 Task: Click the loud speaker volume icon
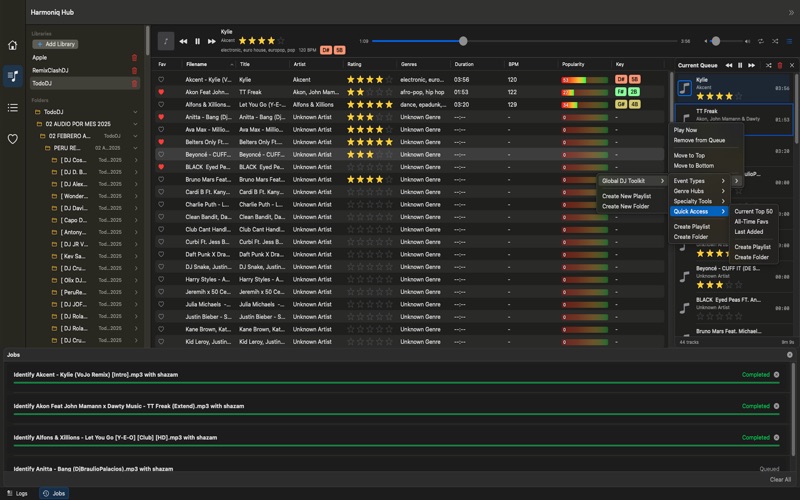(747, 41)
